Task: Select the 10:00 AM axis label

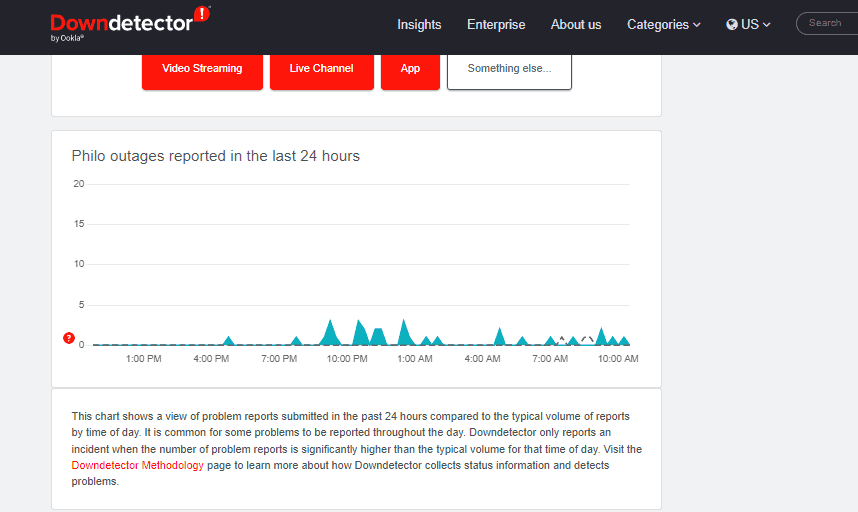Action: [x=618, y=359]
